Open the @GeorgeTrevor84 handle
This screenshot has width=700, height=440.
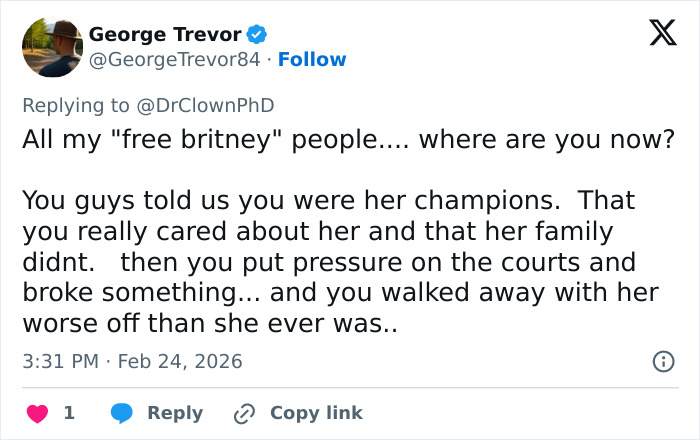(175, 60)
